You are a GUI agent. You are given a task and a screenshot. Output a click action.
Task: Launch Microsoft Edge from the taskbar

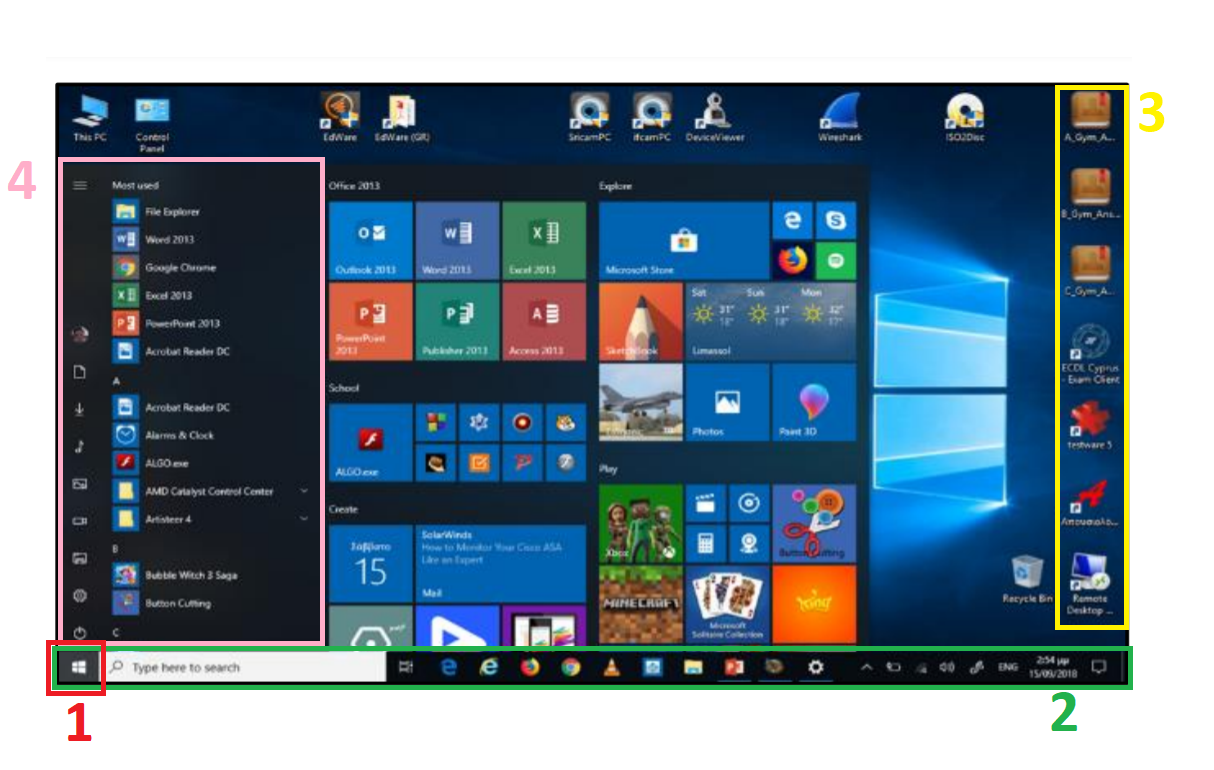447,667
